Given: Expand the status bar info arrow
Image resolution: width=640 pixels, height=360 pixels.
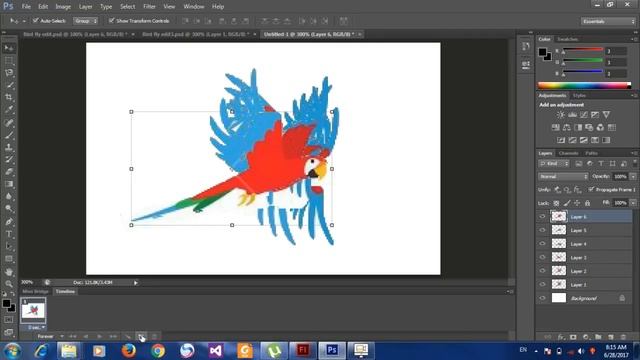Looking at the screenshot, I should point(136,282).
